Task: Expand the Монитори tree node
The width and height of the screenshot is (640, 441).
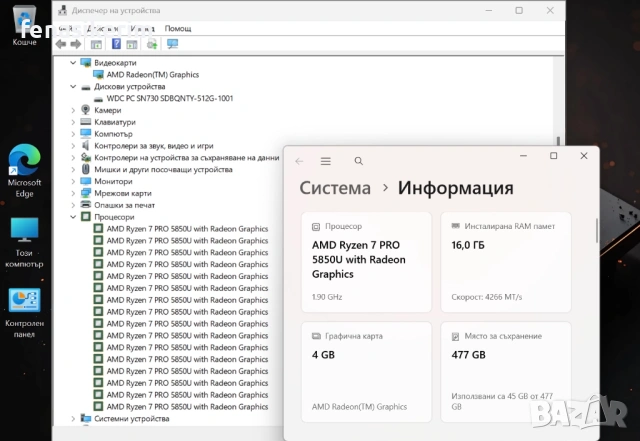Action: [73, 181]
